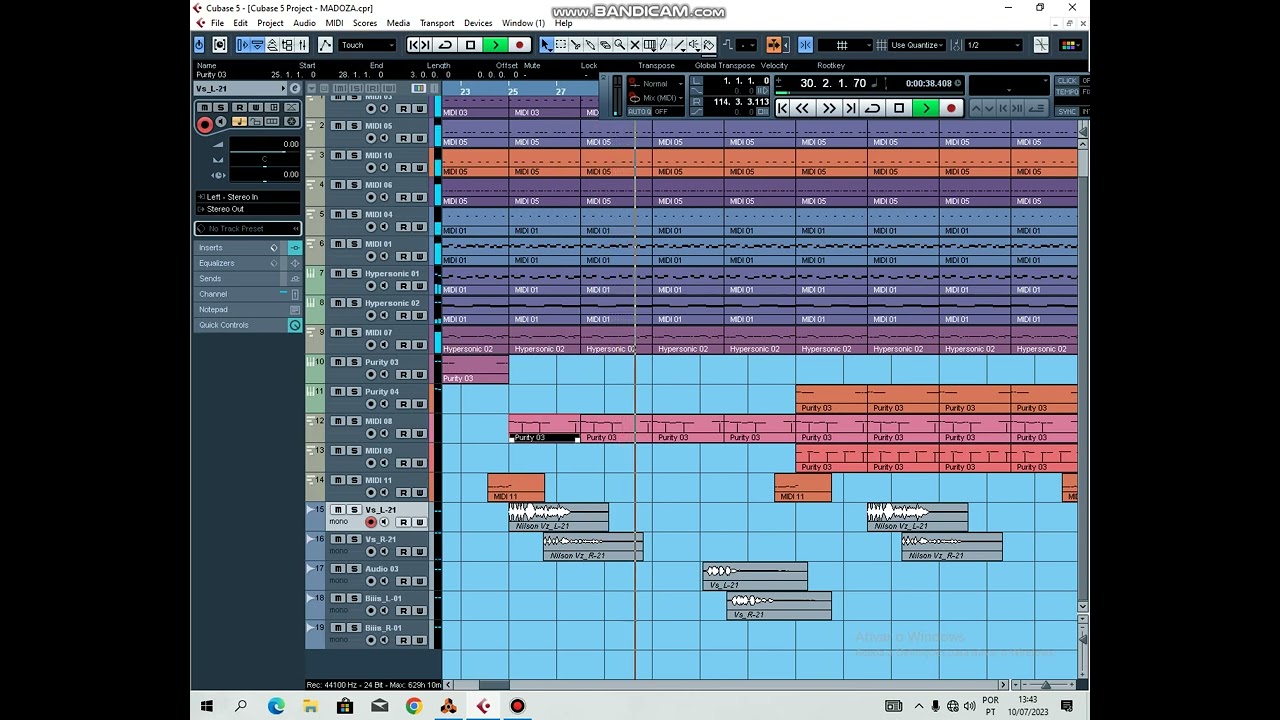Click the automation mode curve icon
Viewport: 1280px width, 720px height.
325,45
